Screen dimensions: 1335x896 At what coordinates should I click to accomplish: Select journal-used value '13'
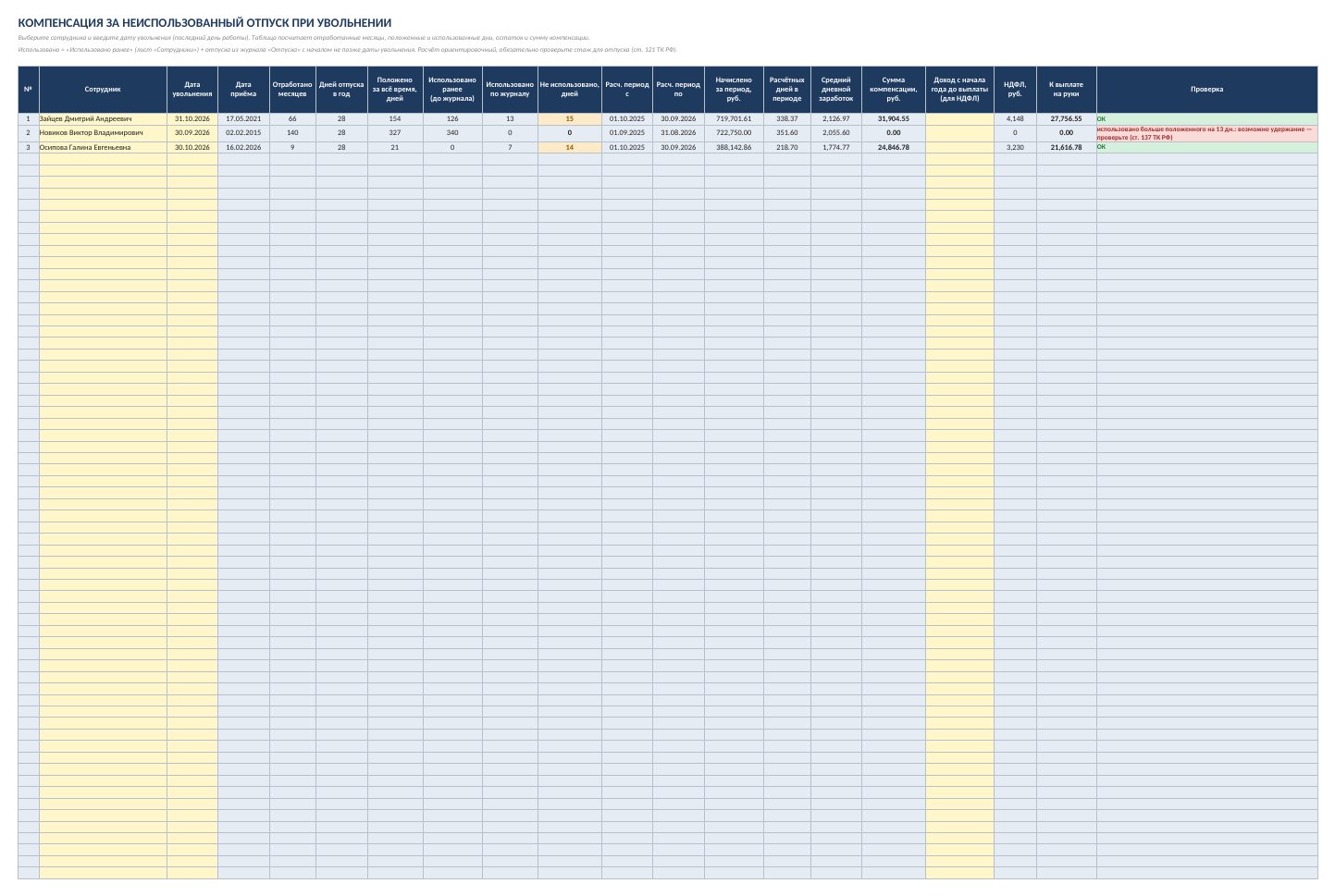coord(510,118)
